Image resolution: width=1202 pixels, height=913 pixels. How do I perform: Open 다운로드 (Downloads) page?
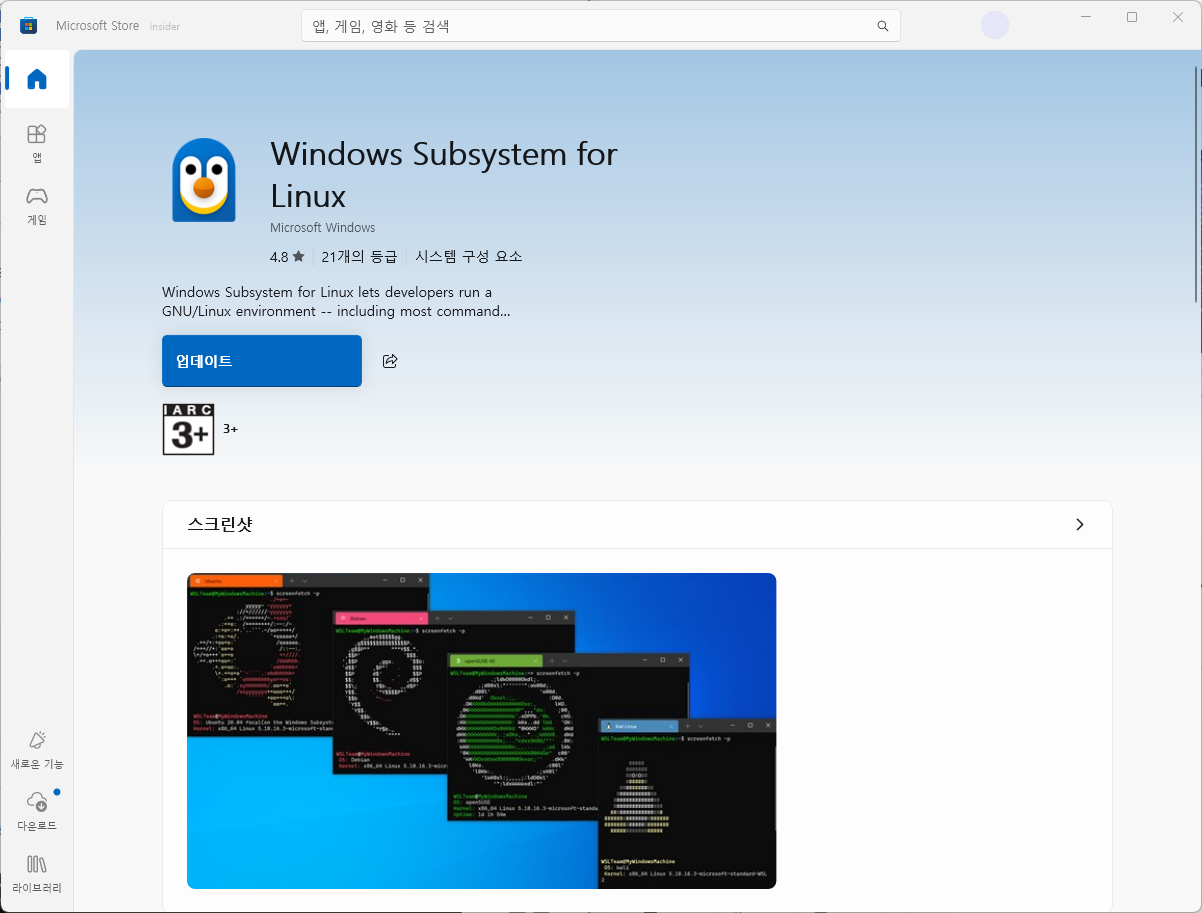pos(37,811)
